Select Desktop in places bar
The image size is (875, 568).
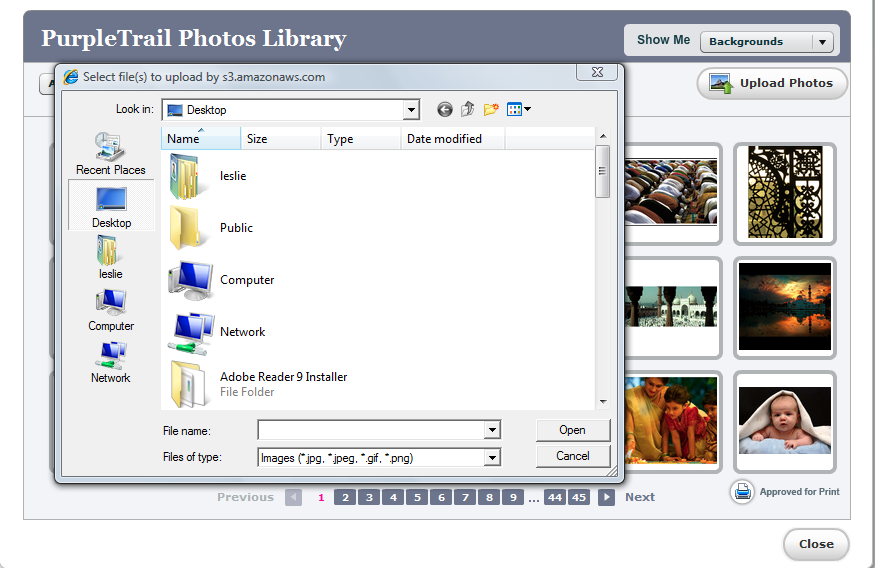click(111, 205)
